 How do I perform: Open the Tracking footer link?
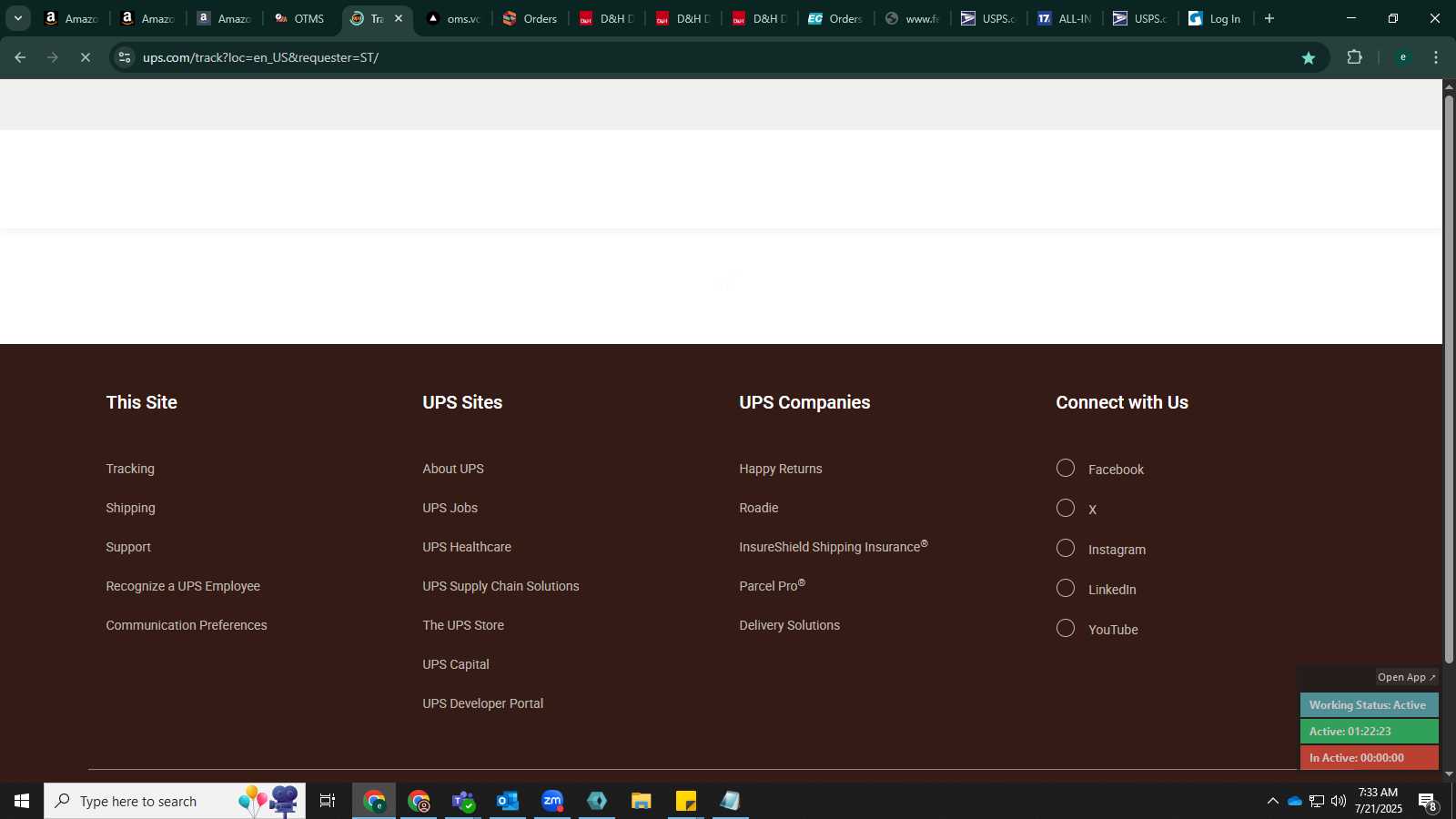click(x=130, y=469)
